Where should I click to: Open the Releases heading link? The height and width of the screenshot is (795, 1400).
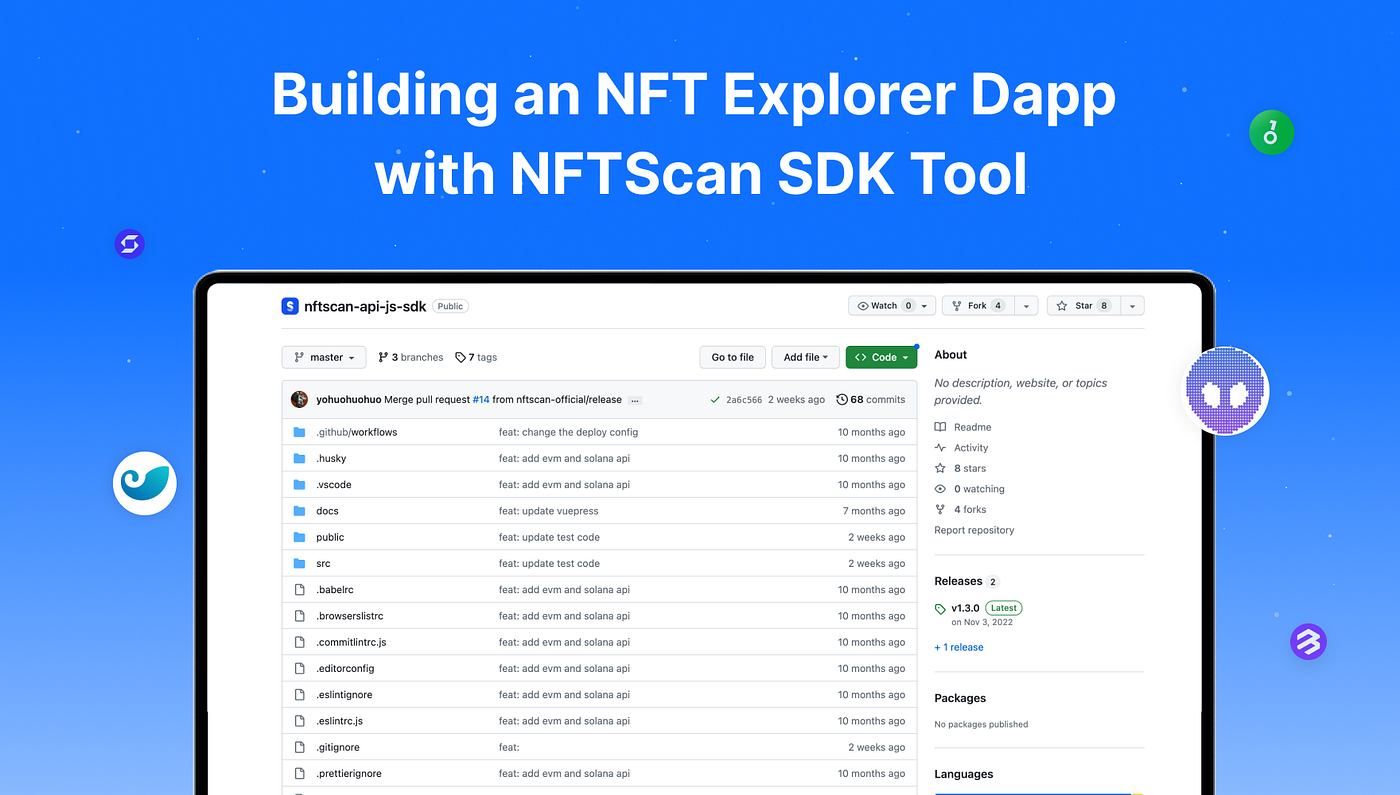[958, 581]
